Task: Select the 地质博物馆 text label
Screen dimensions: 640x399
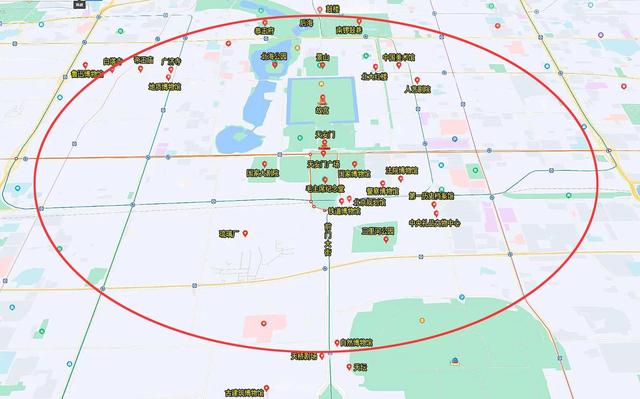Action: (x=164, y=87)
